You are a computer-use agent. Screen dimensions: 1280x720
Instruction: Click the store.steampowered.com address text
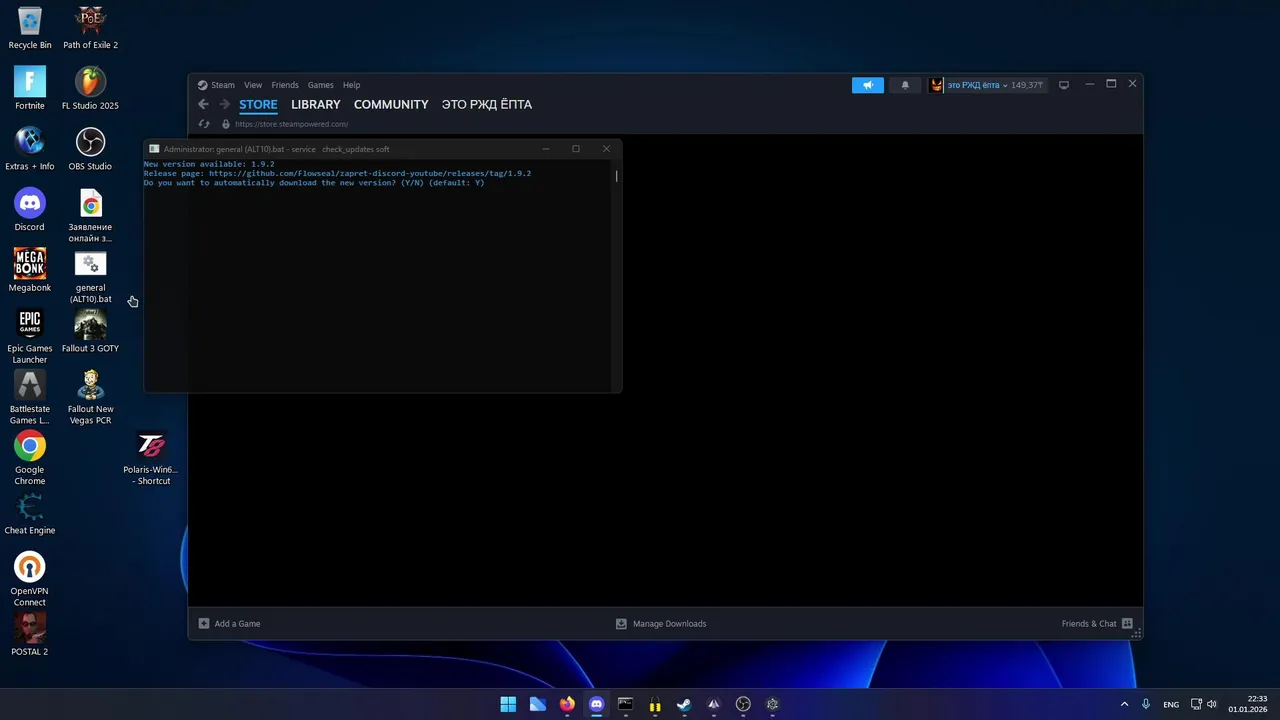[291, 124]
